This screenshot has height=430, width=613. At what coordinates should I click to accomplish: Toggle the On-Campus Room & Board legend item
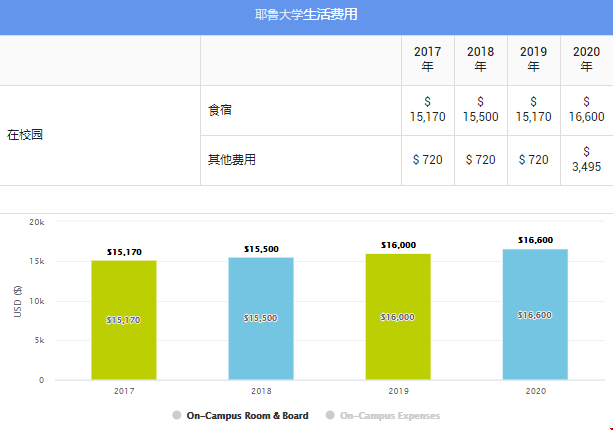(240, 416)
